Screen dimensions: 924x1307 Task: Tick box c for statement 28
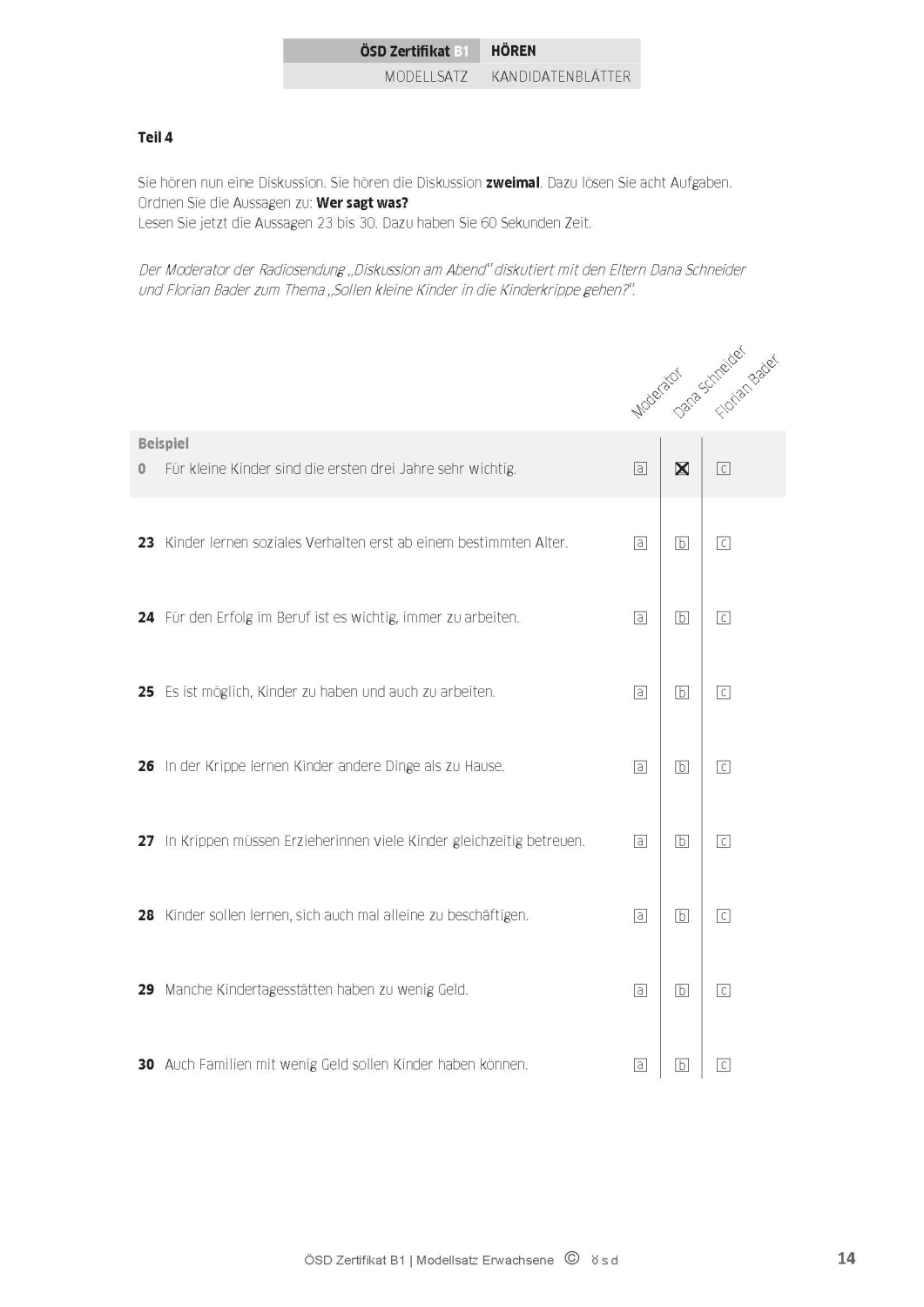723,916
